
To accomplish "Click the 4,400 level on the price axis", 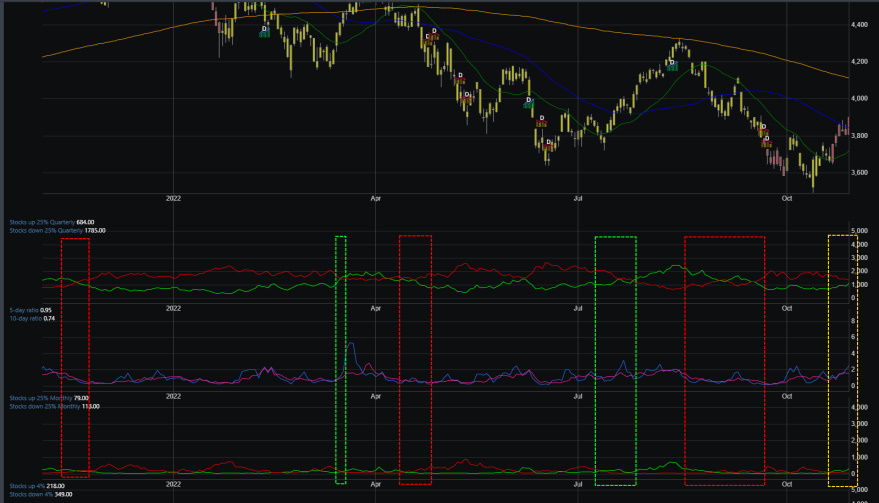I will 859,23.
